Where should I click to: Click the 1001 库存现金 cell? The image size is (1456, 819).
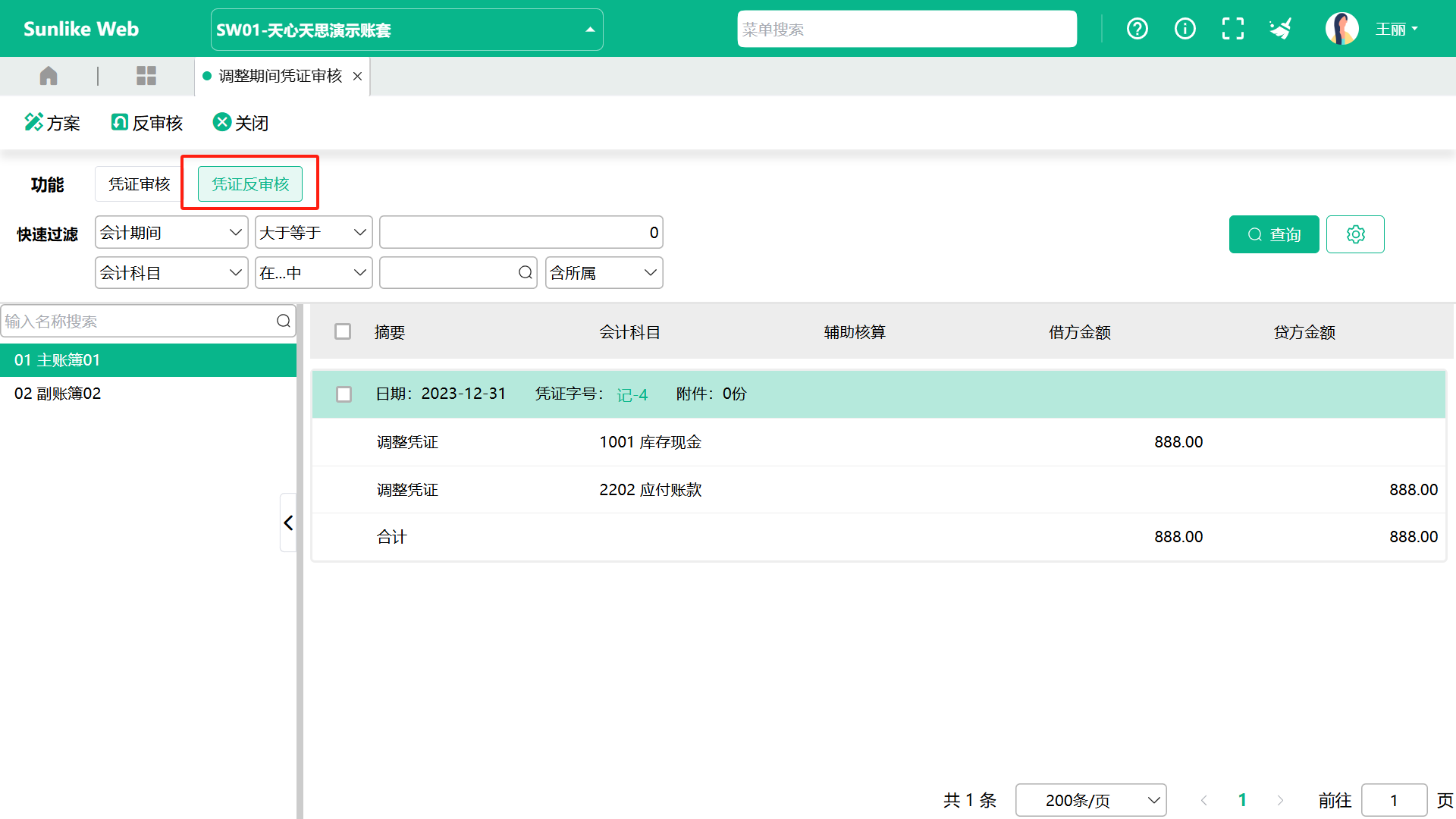click(651, 442)
